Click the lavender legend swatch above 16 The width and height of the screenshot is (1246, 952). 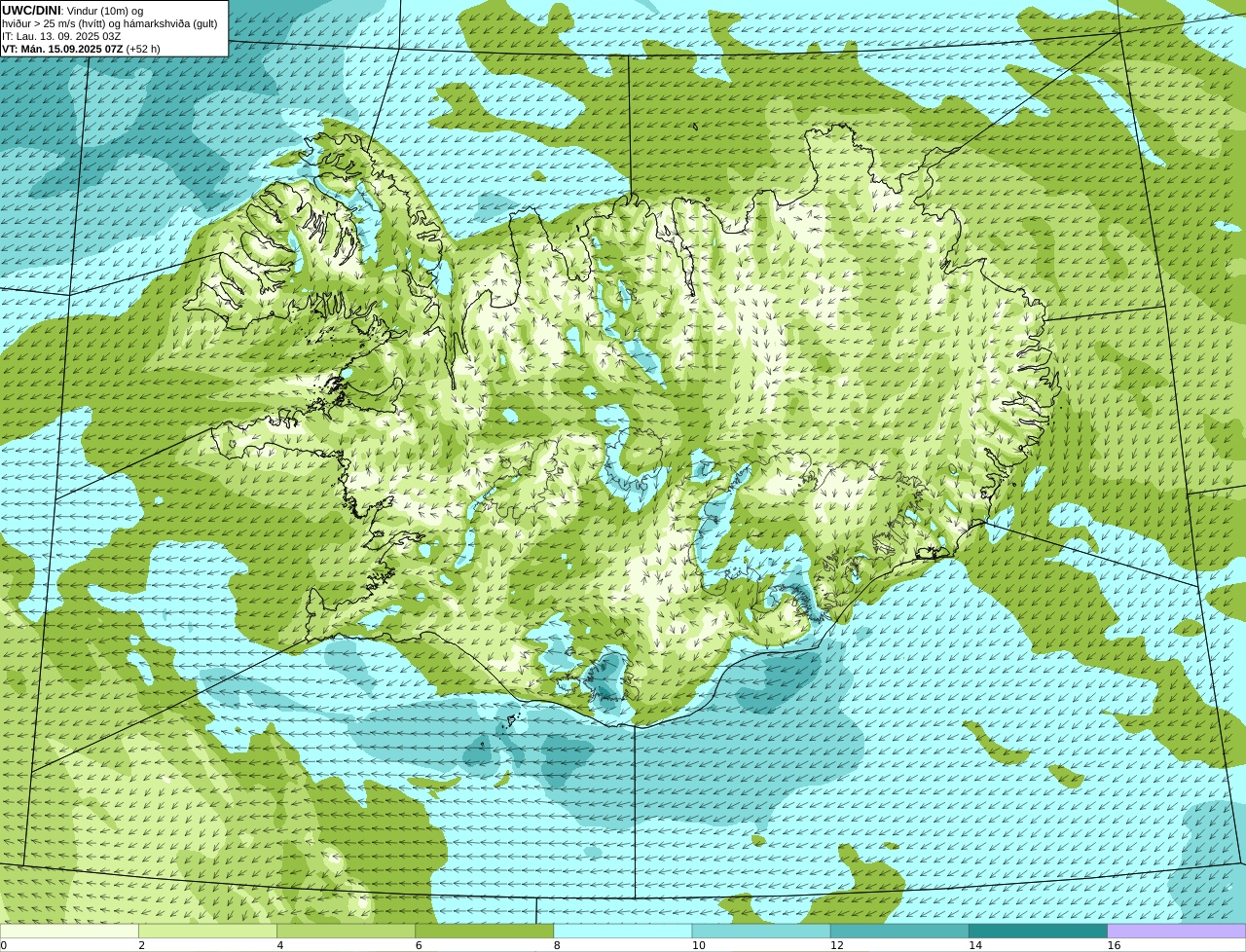click(1177, 932)
